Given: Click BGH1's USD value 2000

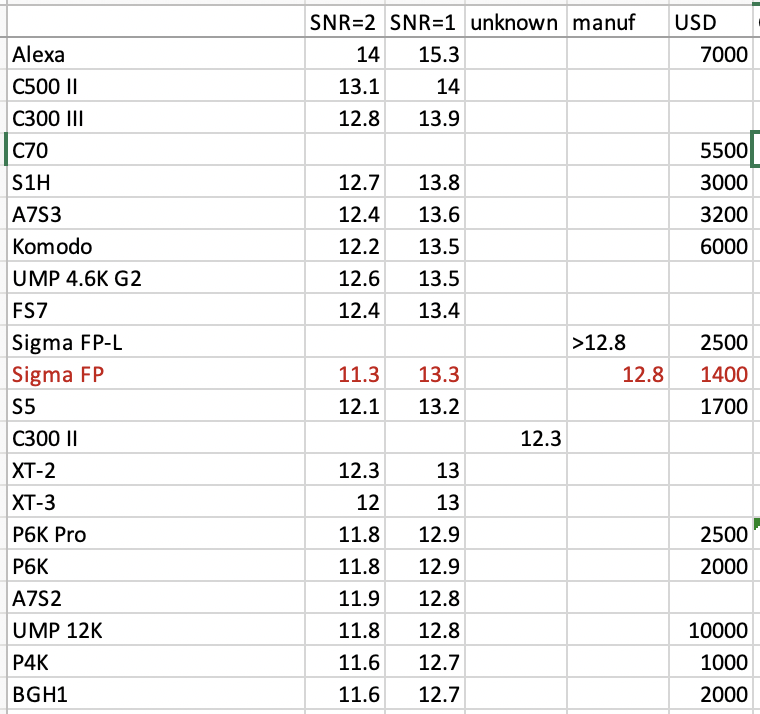Looking at the screenshot, I should click(710, 693).
